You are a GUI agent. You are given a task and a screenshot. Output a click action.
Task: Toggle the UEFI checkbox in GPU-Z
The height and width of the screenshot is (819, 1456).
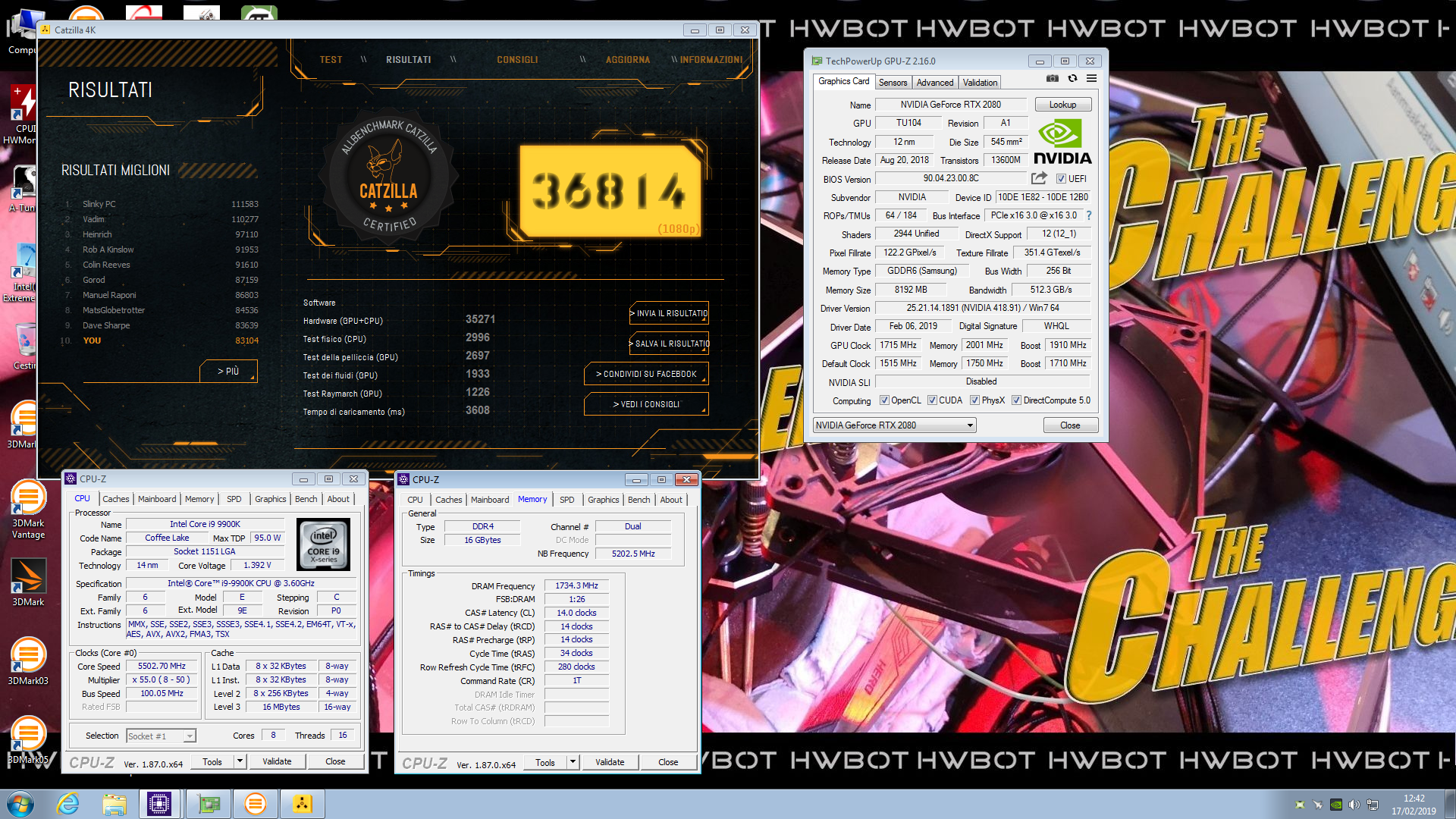1061,179
